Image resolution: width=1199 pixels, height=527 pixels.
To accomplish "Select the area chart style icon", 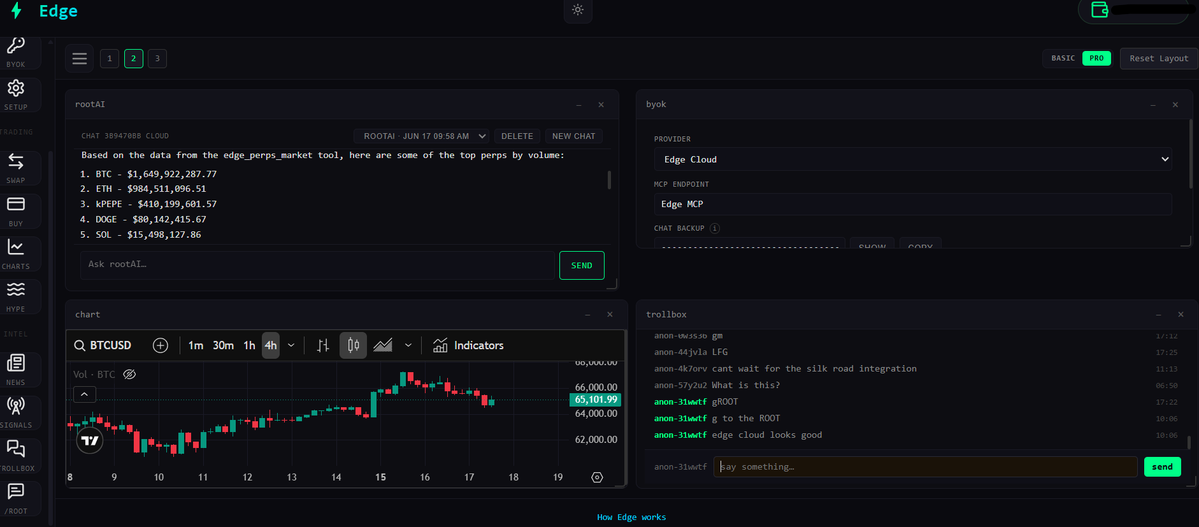I will click(382, 346).
